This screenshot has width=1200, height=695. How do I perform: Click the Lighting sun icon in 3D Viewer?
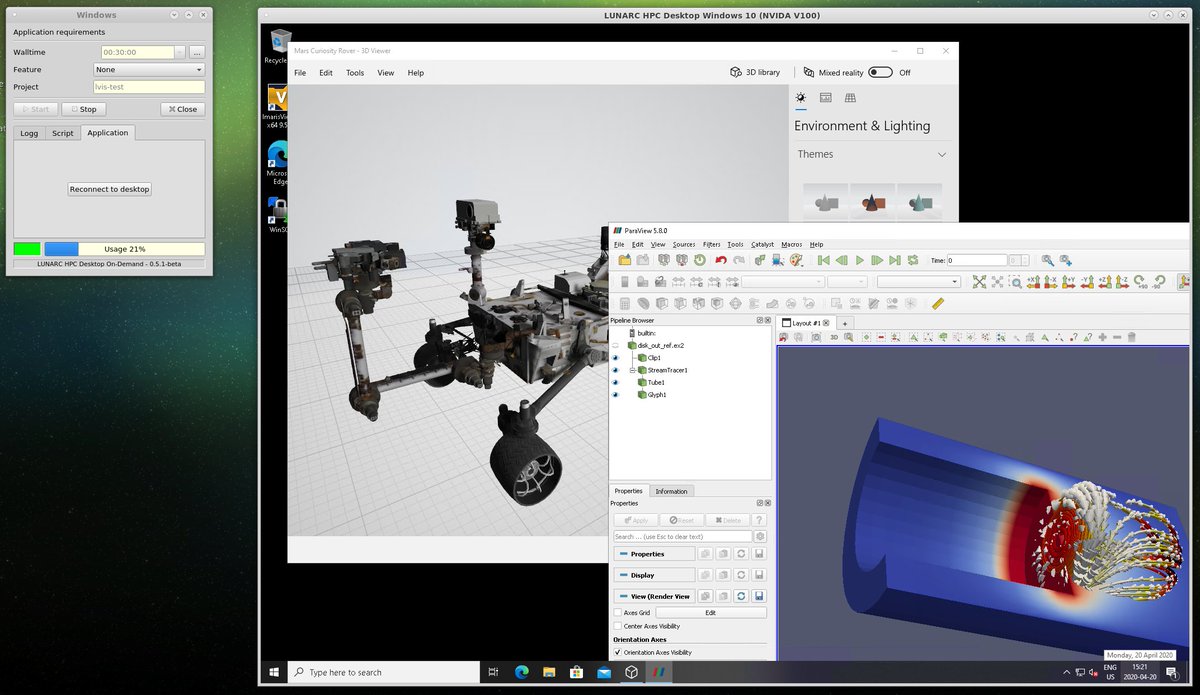pyautogui.click(x=800, y=97)
